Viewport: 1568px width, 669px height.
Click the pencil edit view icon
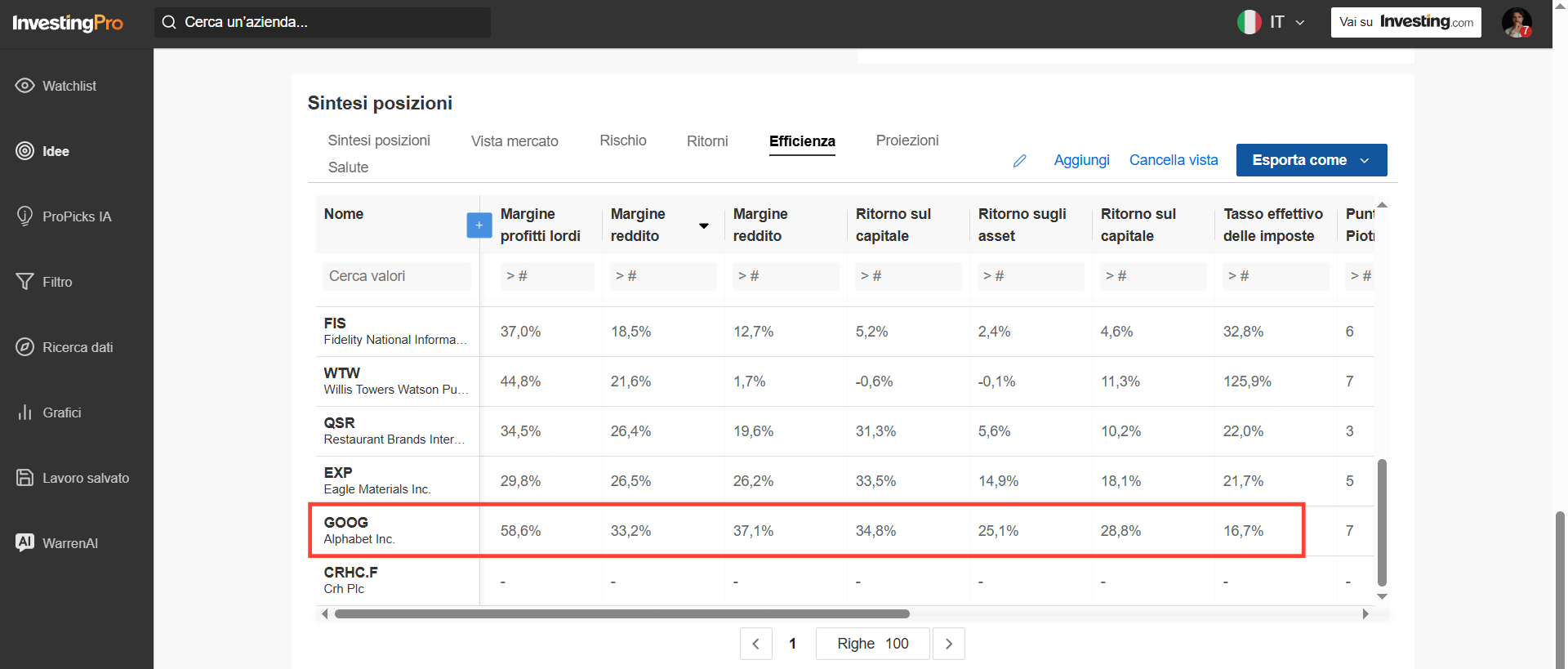[x=1020, y=161]
